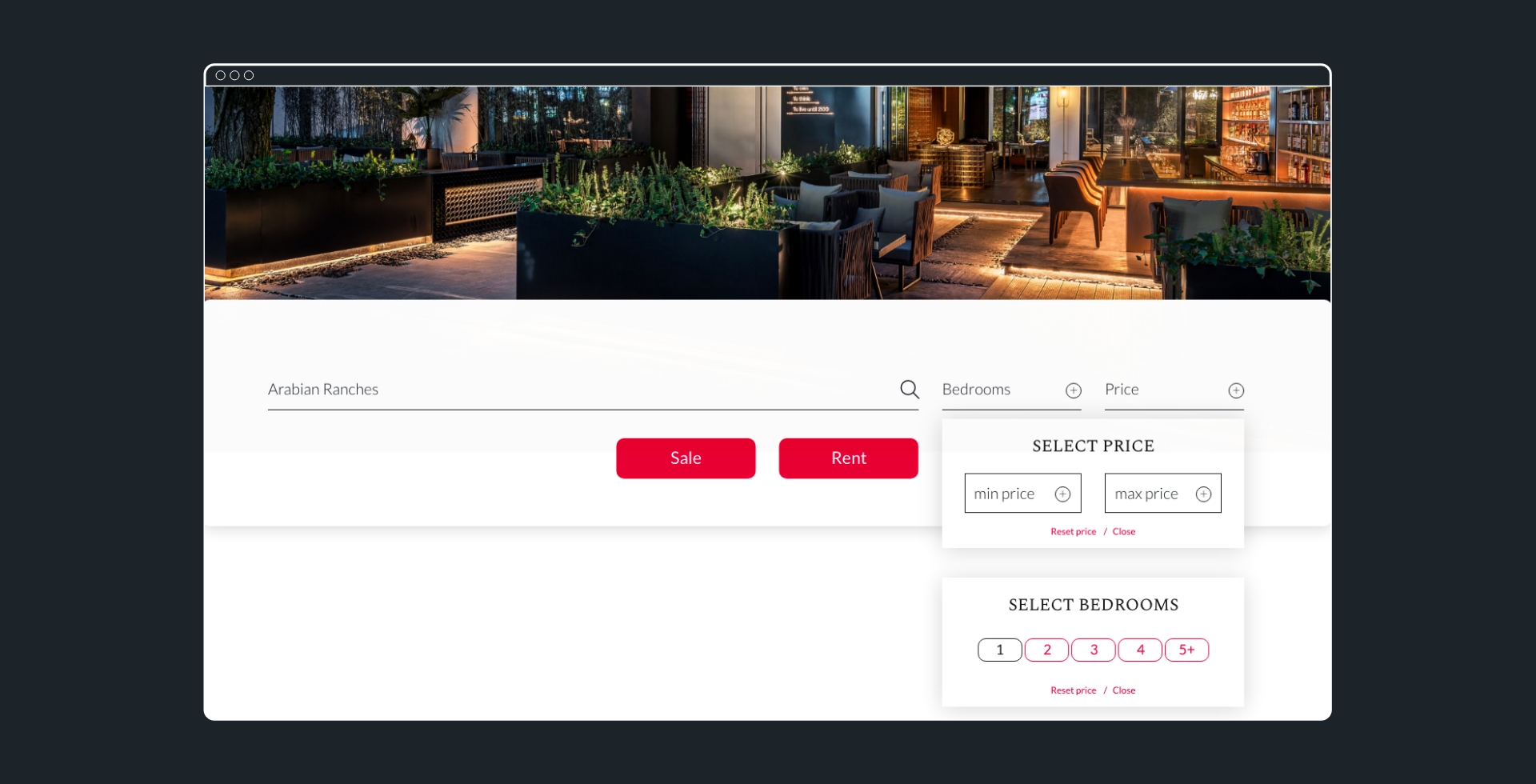Choose the 5+ bedrooms pill
This screenshot has width=1536, height=784.
(x=1186, y=650)
